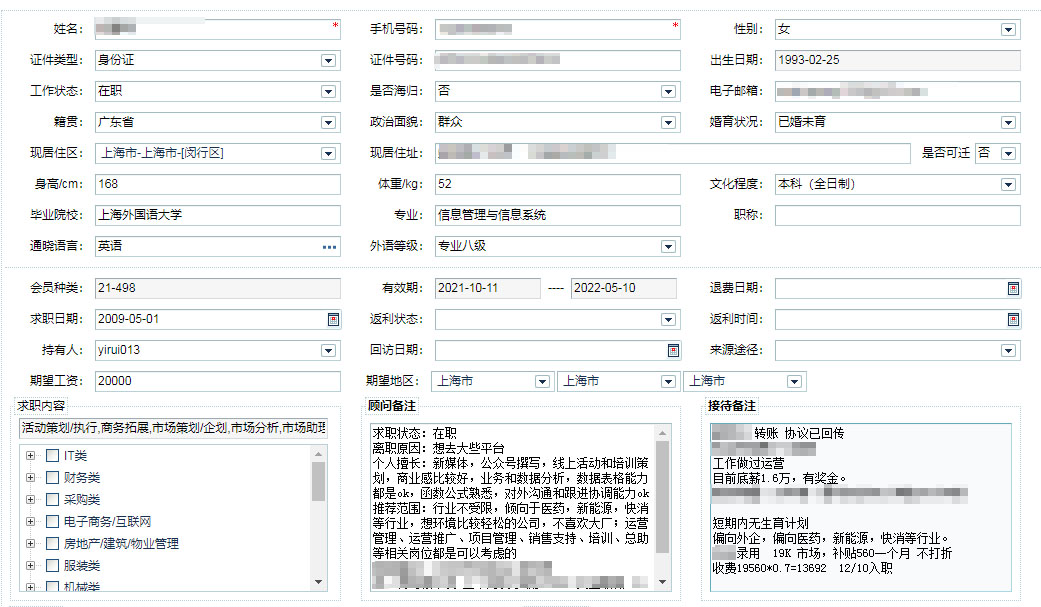
Task: Open the 通晓语言 ellipsis selector
Action: pos(329,246)
